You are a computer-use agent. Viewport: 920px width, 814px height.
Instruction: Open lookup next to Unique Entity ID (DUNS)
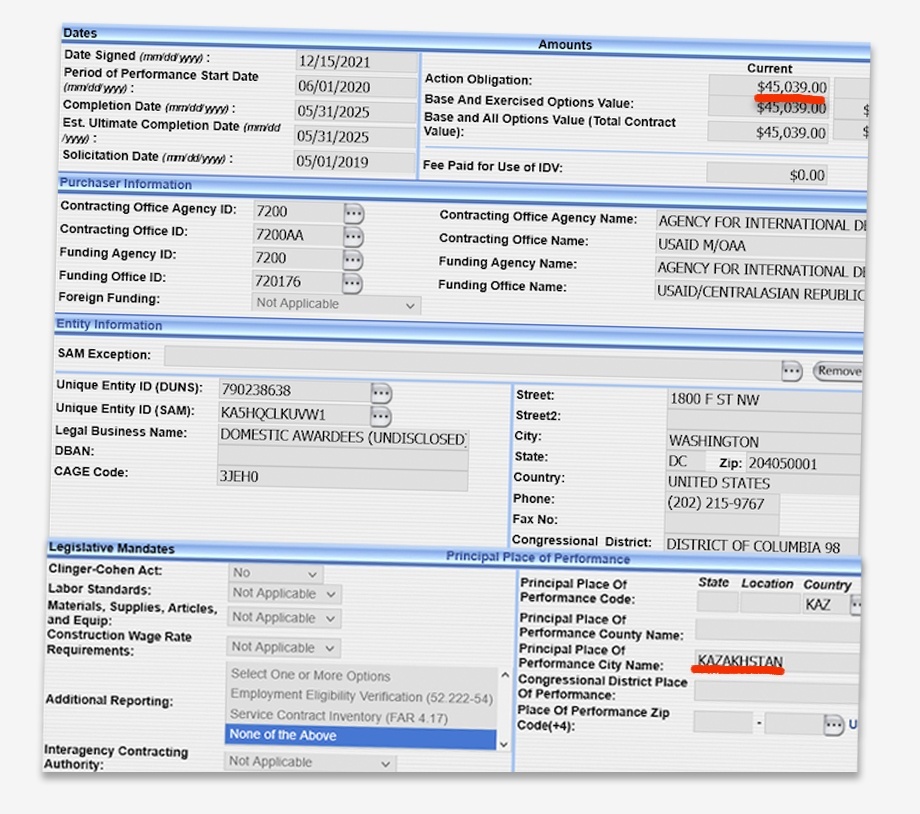(x=381, y=393)
